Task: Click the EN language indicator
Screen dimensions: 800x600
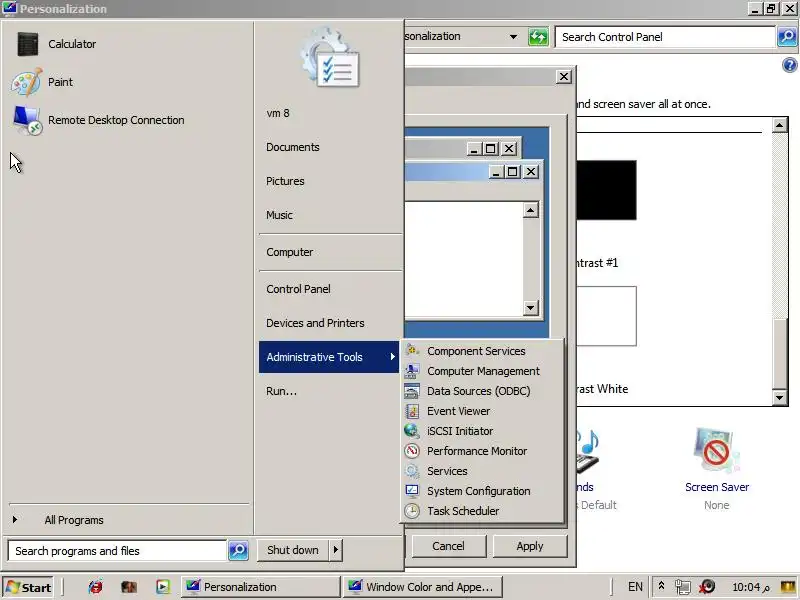Action: pos(635,587)
